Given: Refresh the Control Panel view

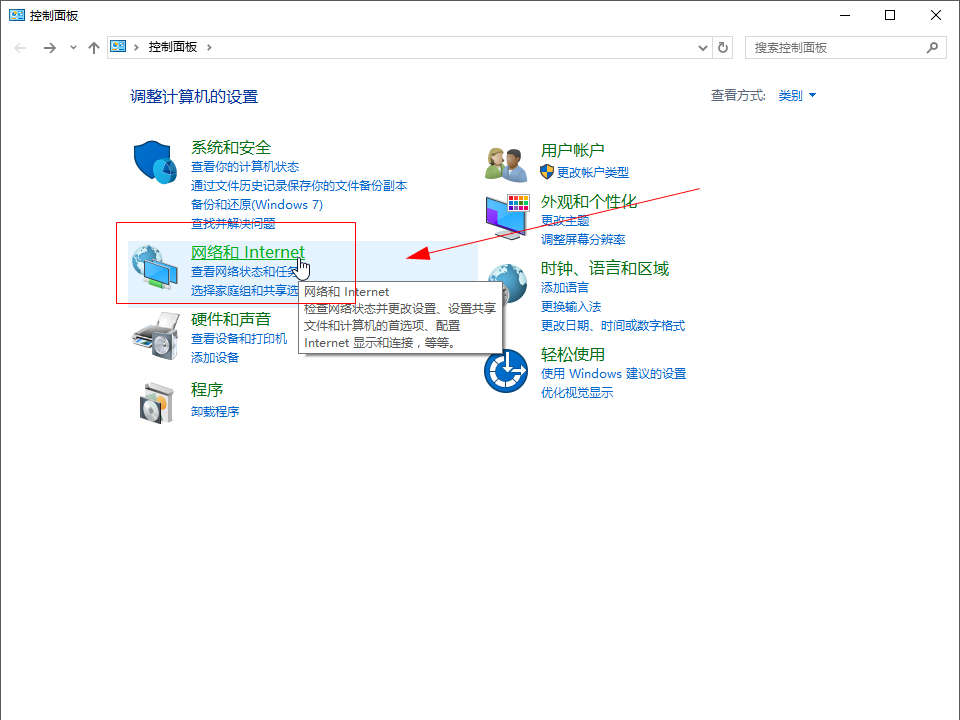Looking at the screenshot, I should [722, 47].
